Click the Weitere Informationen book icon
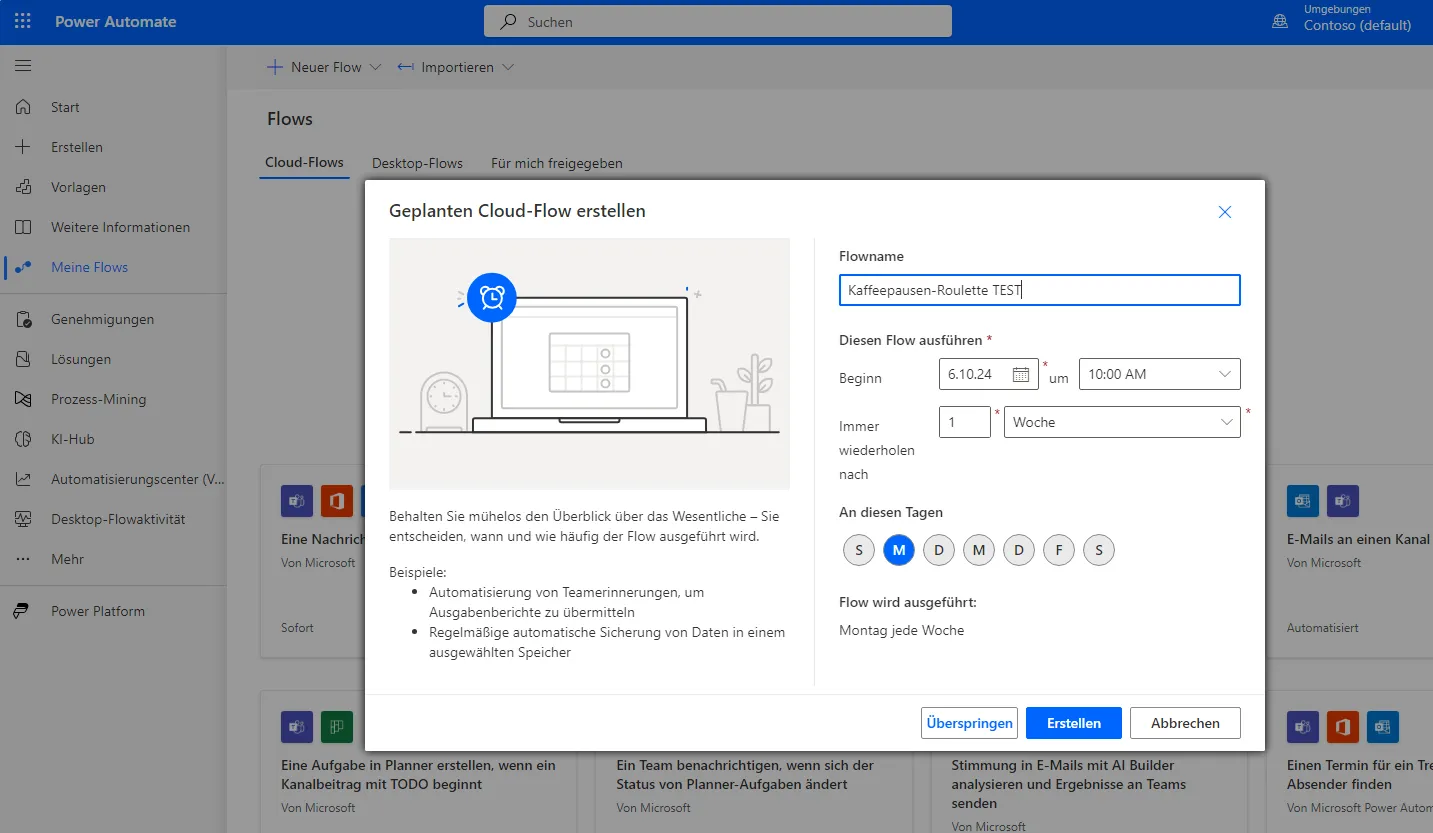 pos(23,227)
